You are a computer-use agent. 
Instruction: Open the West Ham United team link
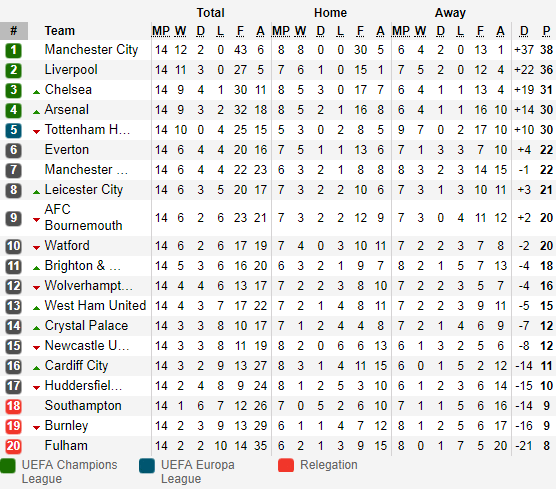(95, 305)
